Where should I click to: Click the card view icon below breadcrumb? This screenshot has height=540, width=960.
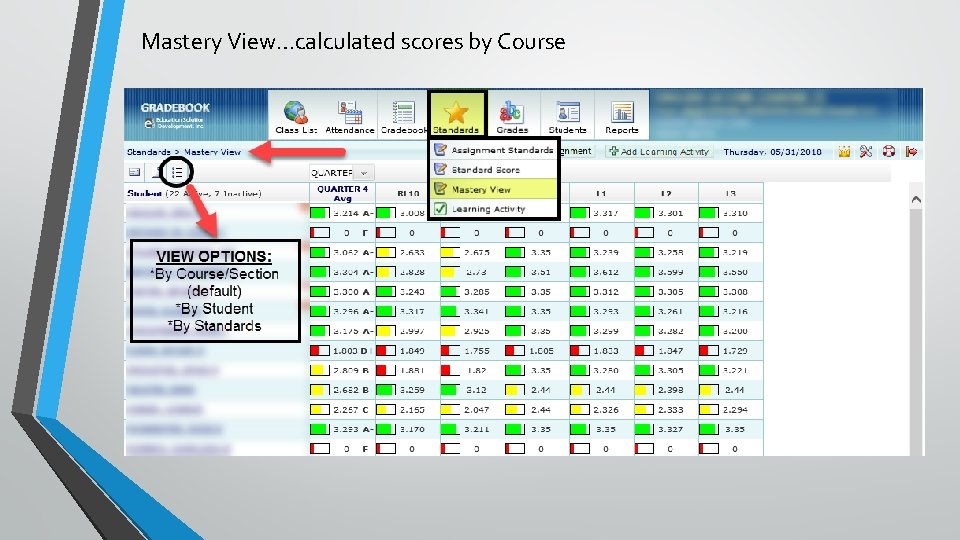pyautogui.click(x=135, y=173)
